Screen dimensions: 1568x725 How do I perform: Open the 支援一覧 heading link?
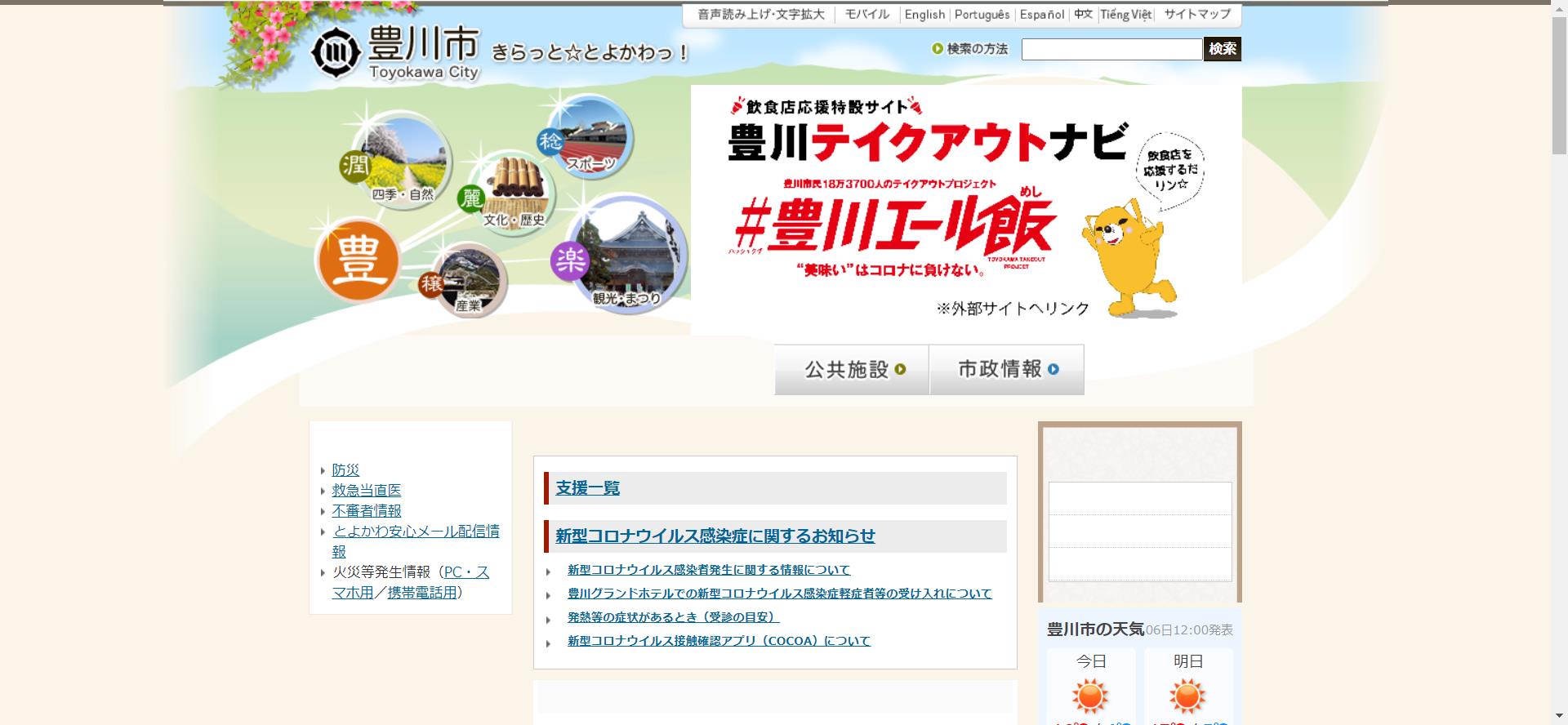[x=587, y=488]
